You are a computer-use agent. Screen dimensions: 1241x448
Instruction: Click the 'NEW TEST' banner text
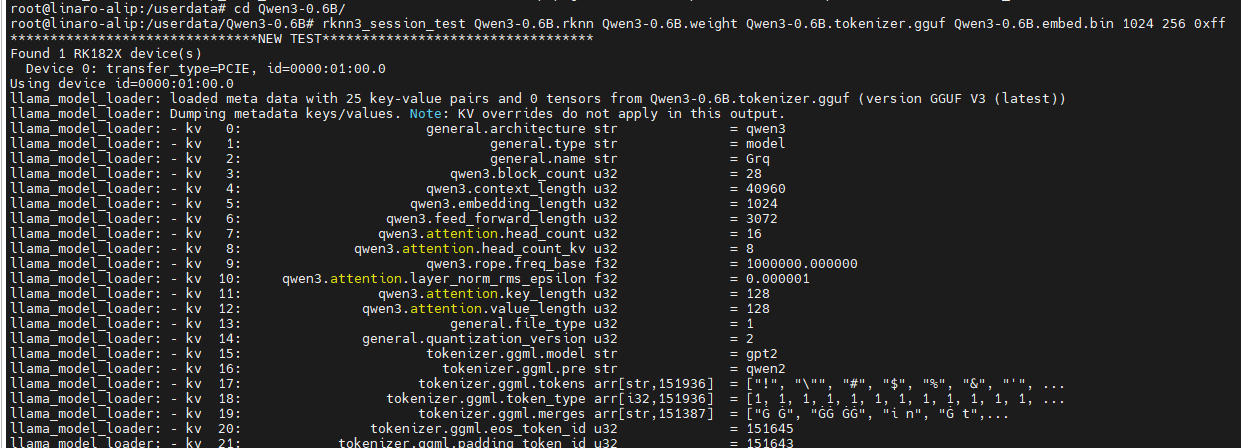pyautogui.click(x=290, y=38)
